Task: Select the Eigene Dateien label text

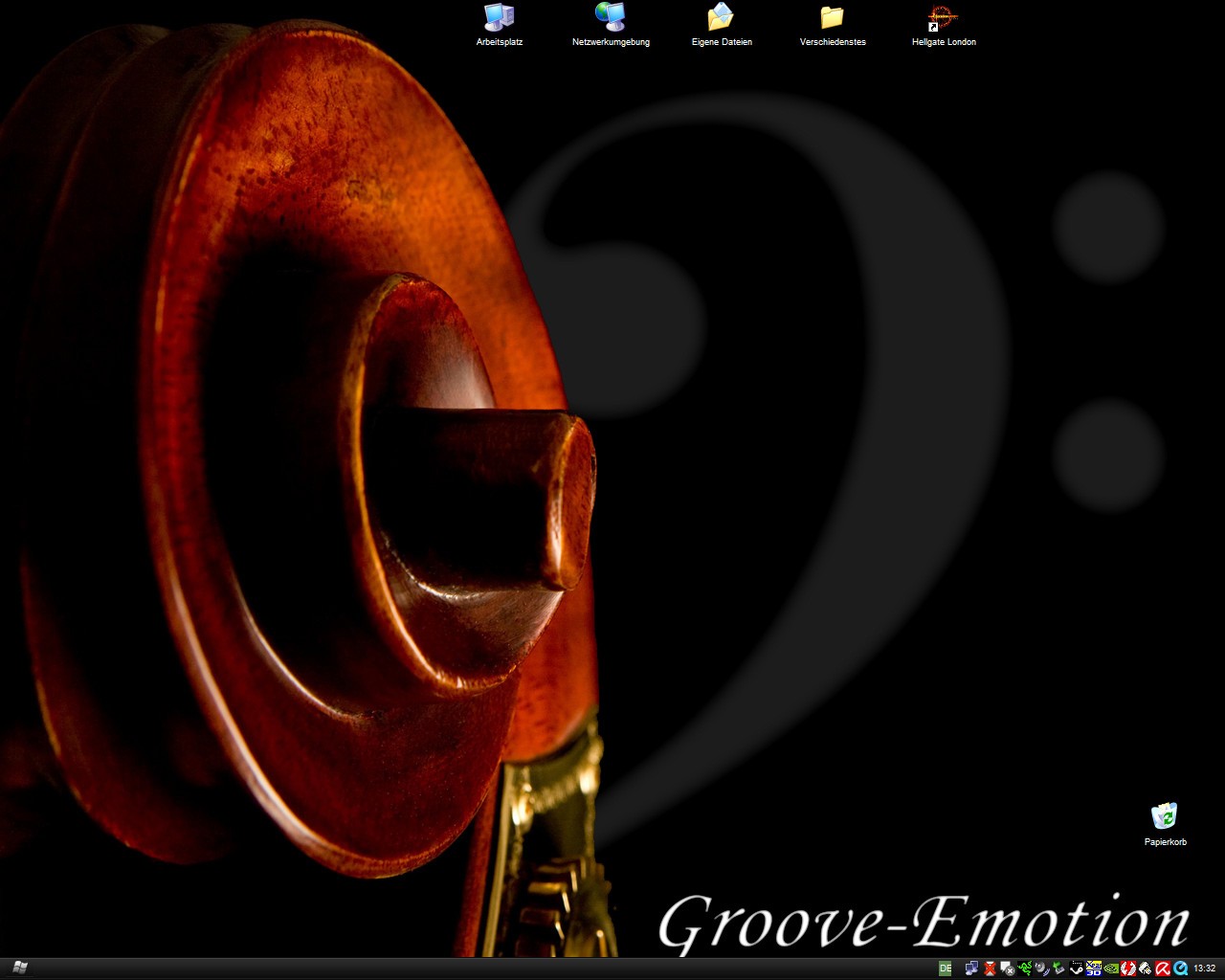Action: tap(722, 42)
